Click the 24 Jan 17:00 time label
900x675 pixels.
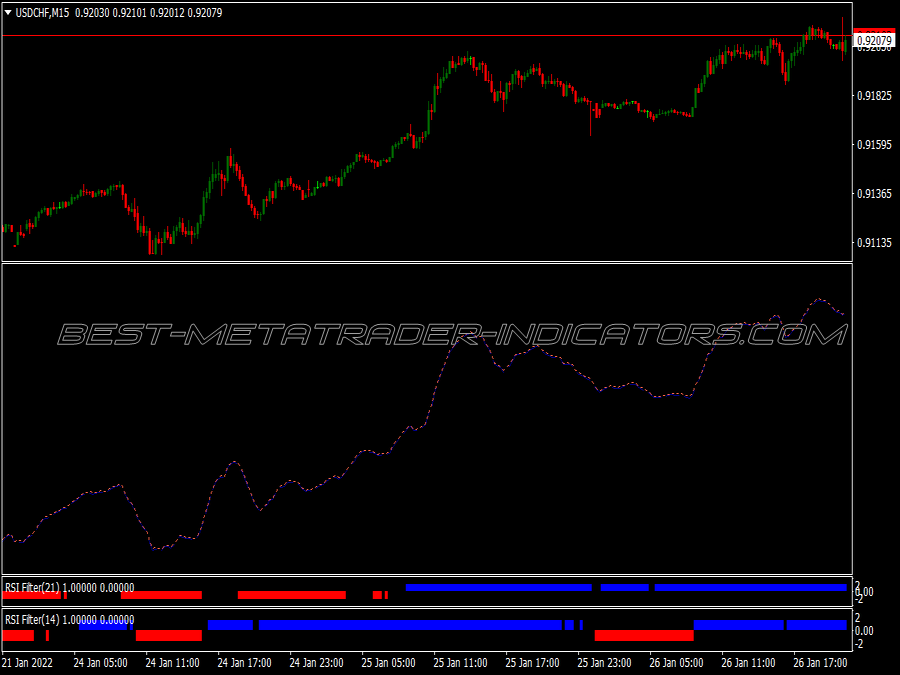click(245, 662)
